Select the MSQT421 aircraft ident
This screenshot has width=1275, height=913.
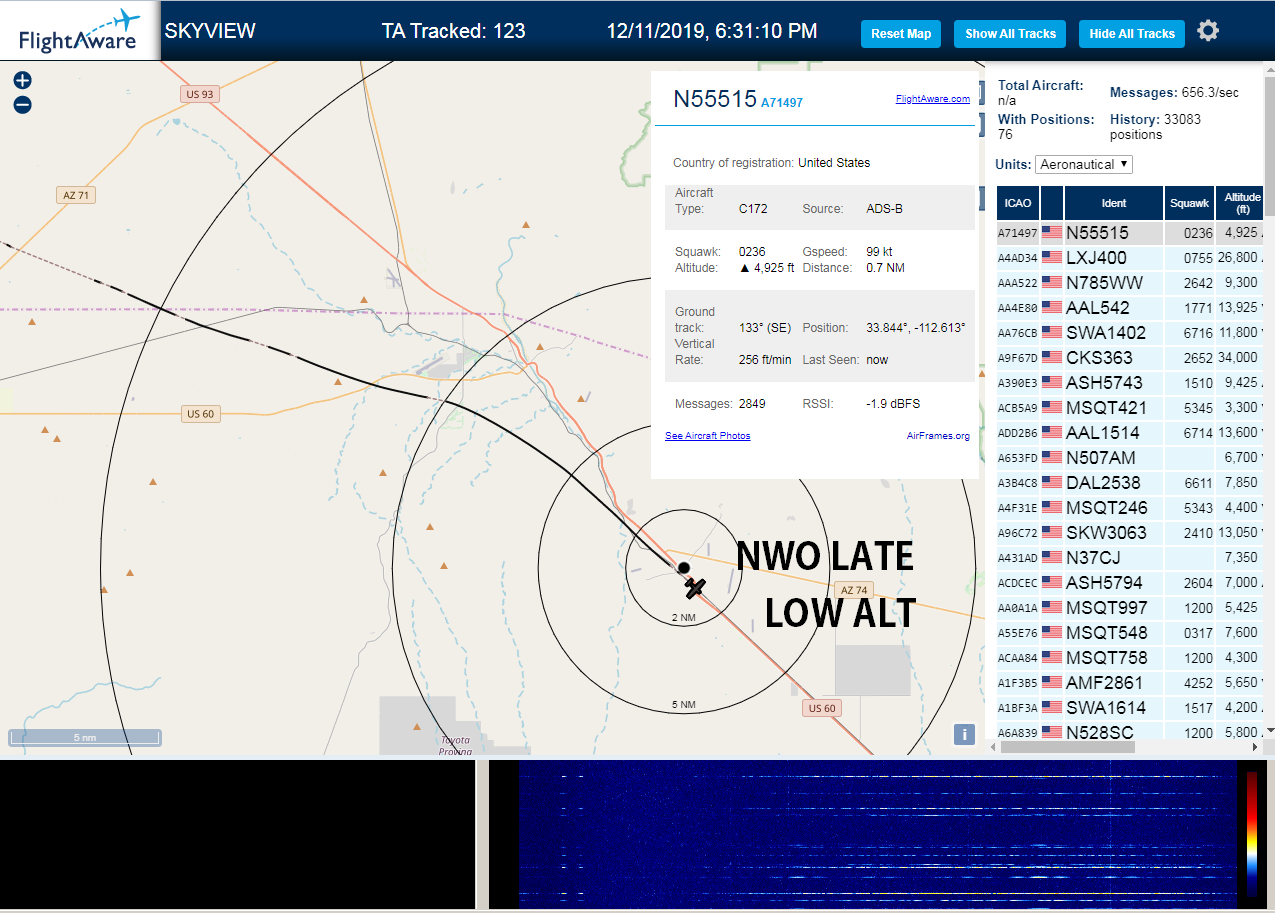coord(1107,407)
